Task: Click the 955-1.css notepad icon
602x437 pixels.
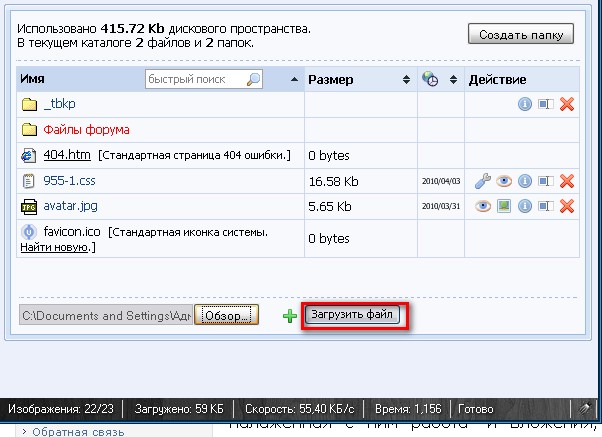Action: (x=28, y=181)
